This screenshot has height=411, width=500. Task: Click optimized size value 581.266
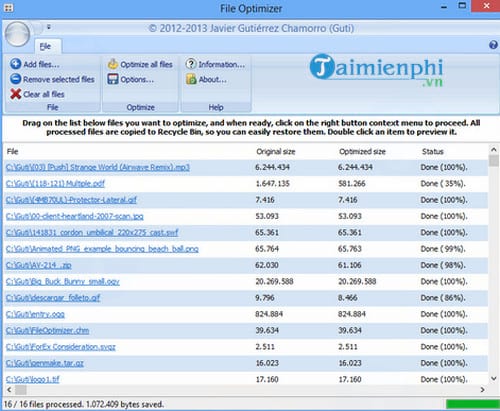352,184
